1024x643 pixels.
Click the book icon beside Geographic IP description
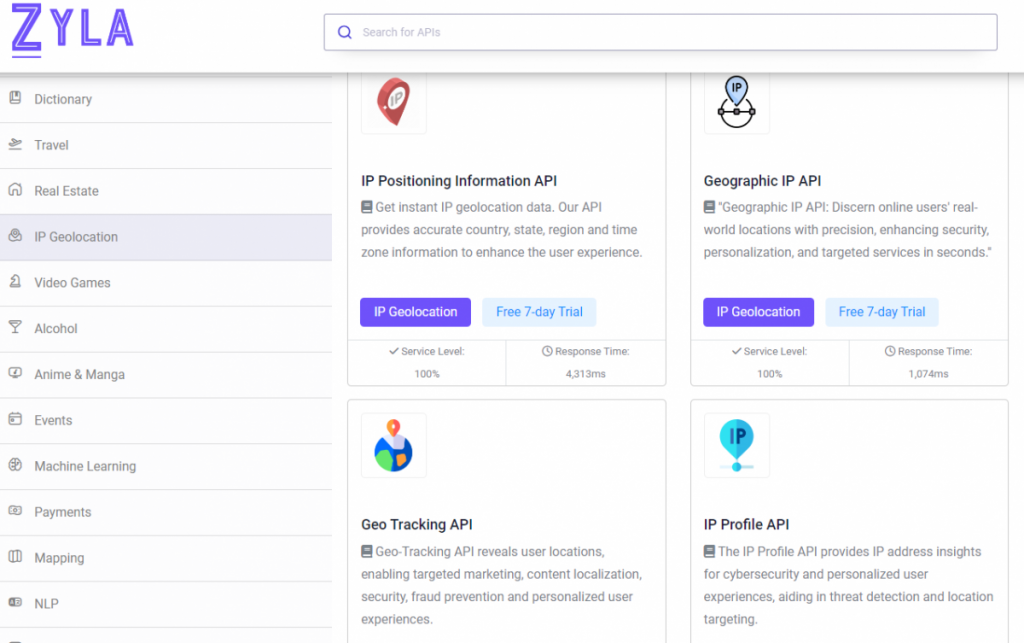(709, 207)
